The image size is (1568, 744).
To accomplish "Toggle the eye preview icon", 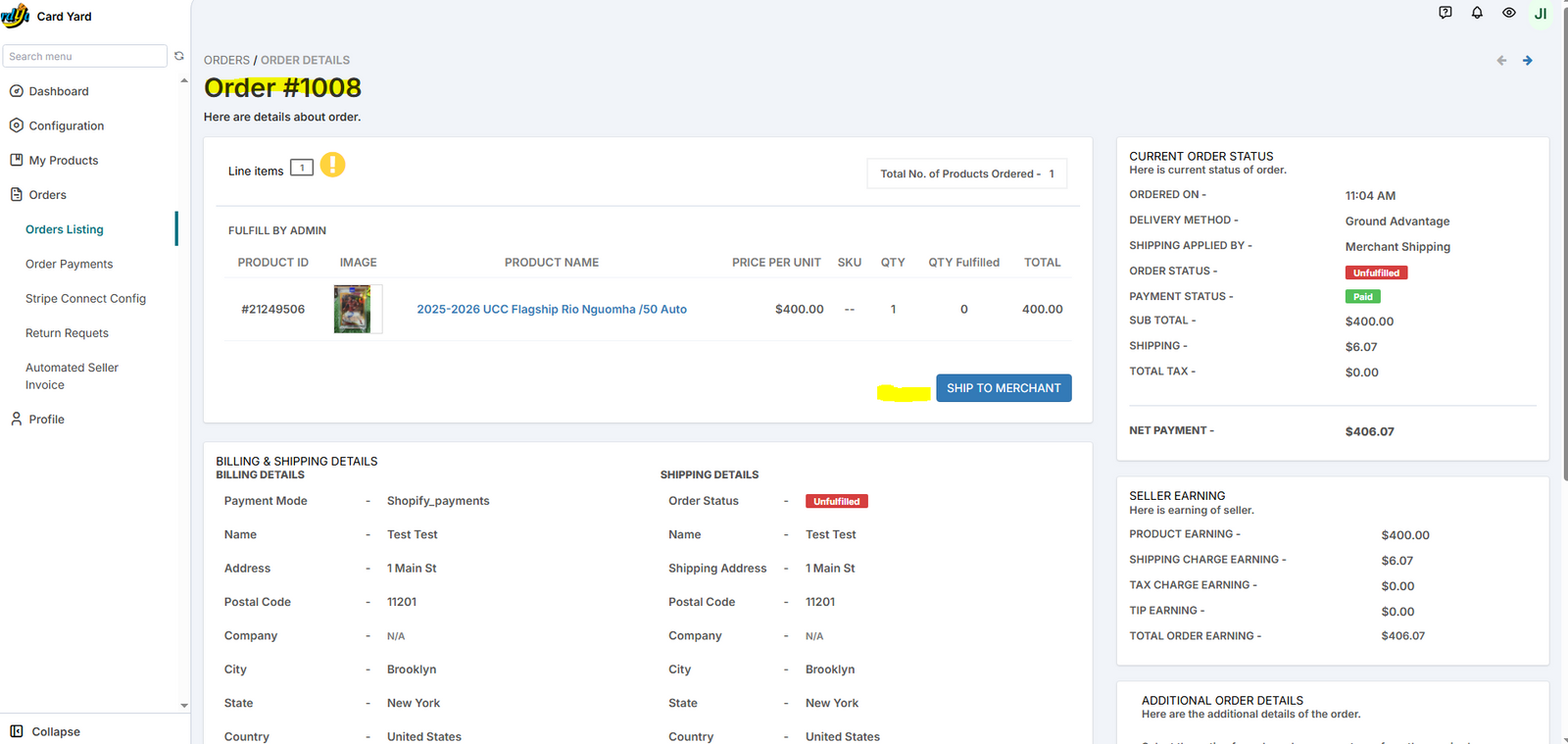I will point(1509,13).
